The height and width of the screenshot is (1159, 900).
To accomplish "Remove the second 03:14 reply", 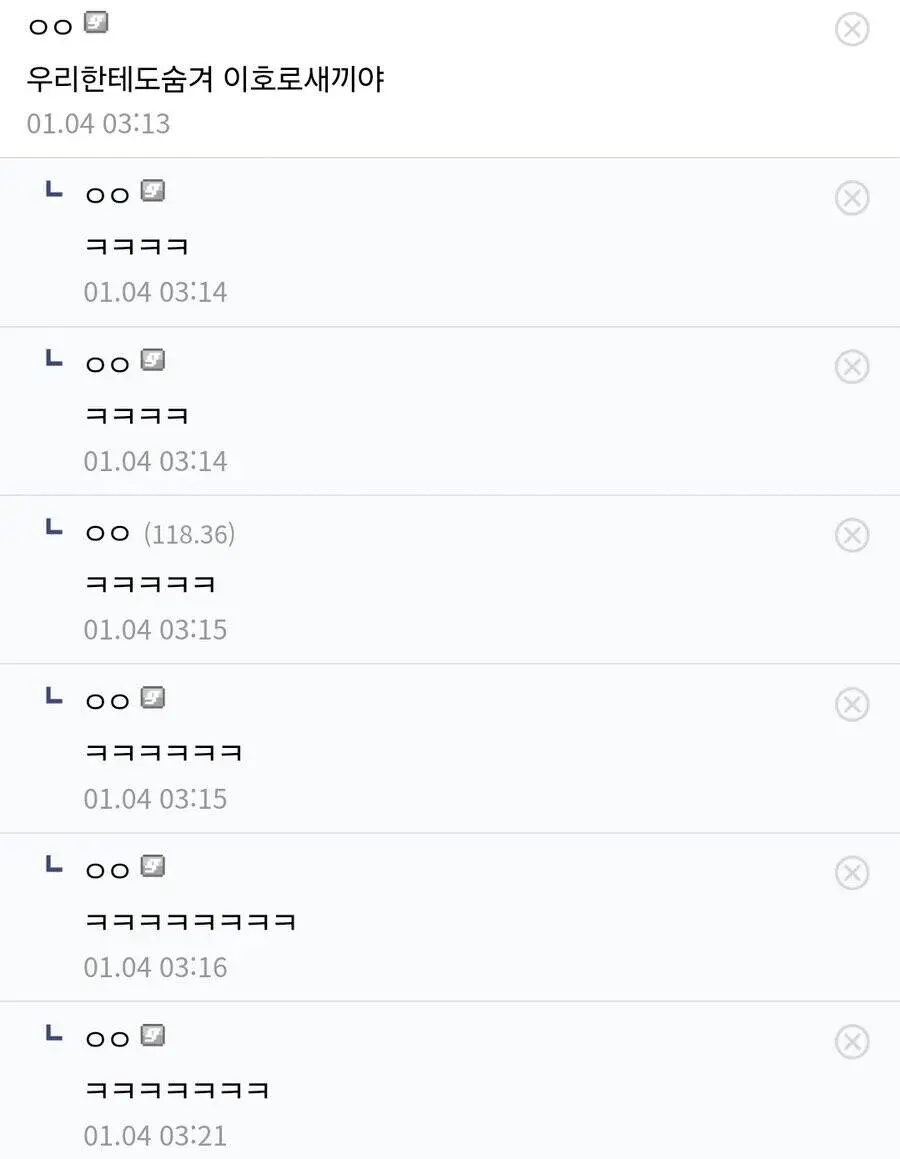I will (x=851, y=367).
